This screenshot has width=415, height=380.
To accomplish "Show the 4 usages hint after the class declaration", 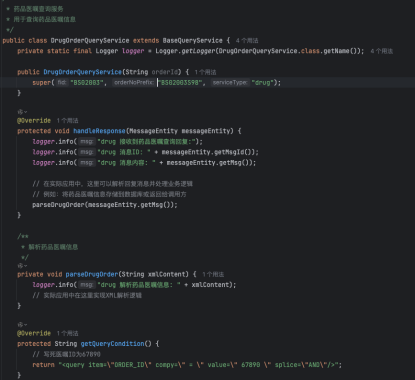I will click(x=247, y=41).
